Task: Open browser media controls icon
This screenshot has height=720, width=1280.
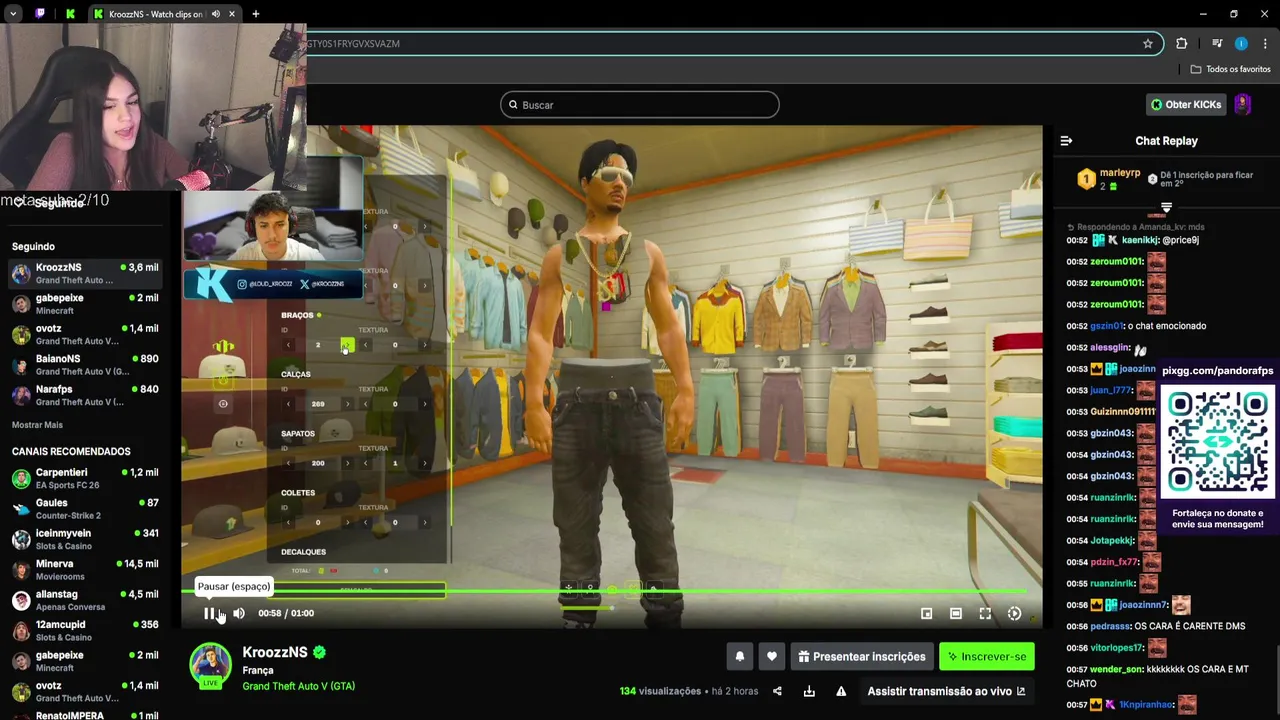Action: coord(1217,43)
